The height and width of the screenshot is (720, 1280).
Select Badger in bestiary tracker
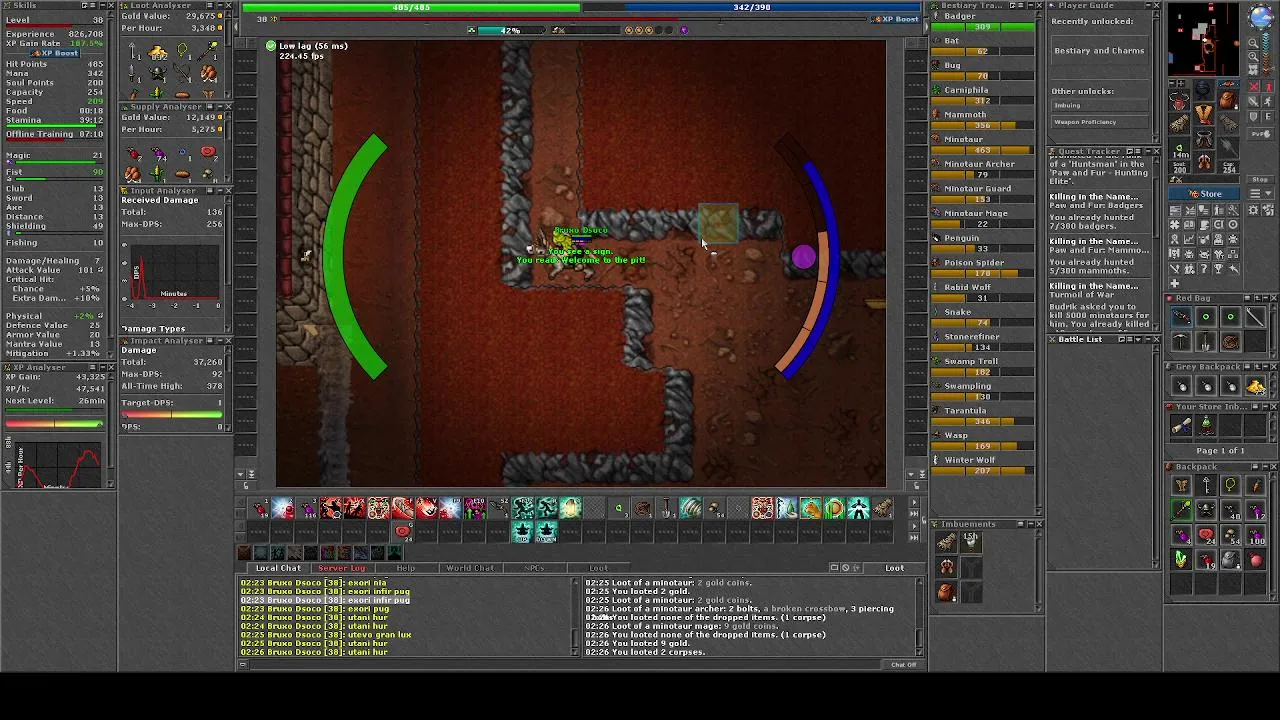[983, 21]
